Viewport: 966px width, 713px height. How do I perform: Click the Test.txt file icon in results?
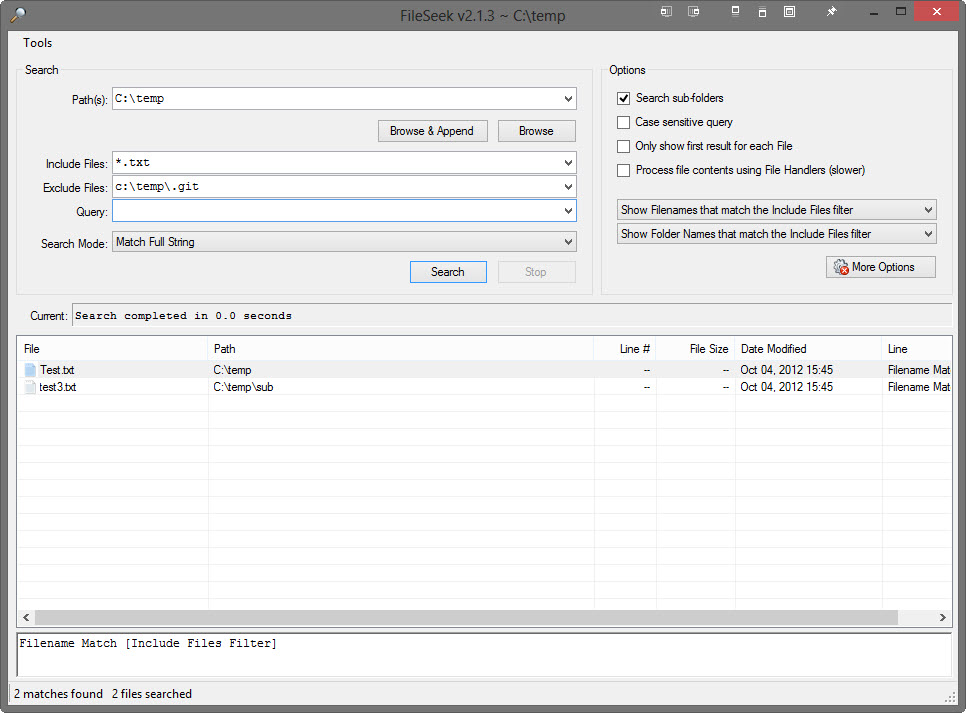[30, 370]
